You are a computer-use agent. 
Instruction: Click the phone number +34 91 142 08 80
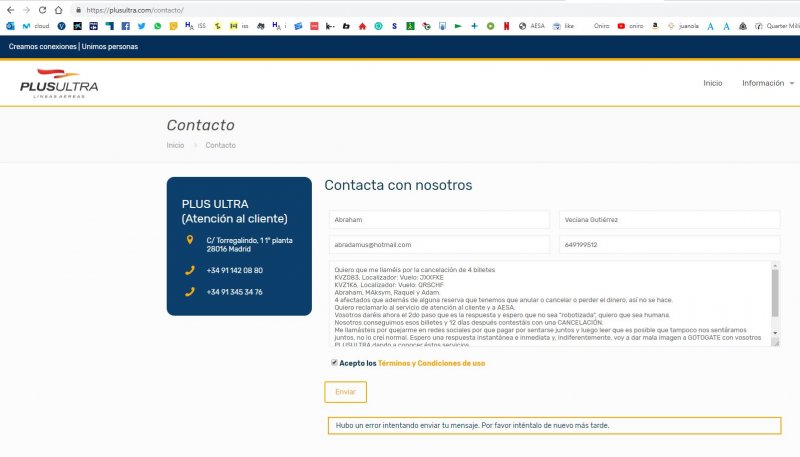click(x=235, y=270)
